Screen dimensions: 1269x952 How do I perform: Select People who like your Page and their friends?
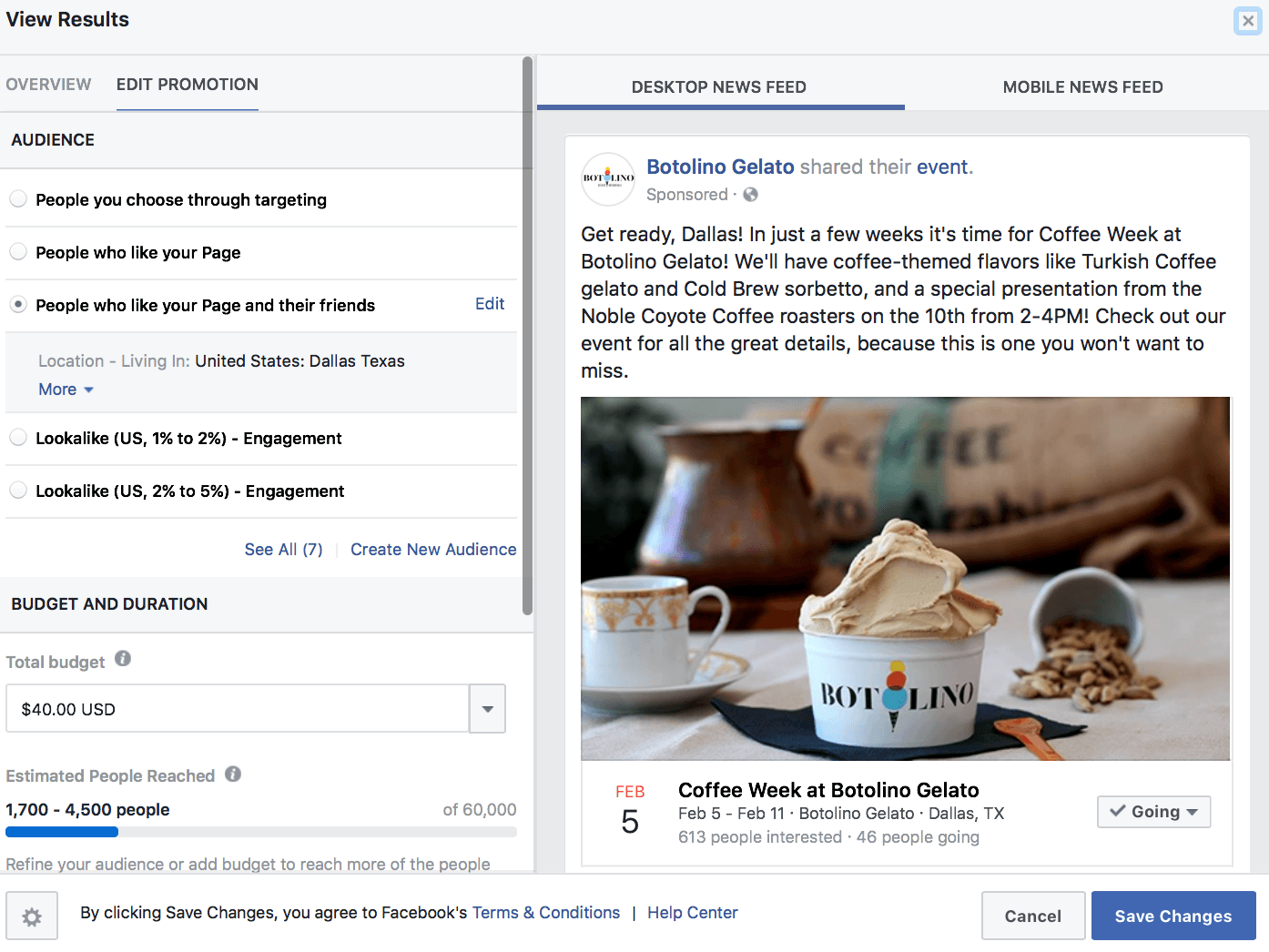pos(18,305)
